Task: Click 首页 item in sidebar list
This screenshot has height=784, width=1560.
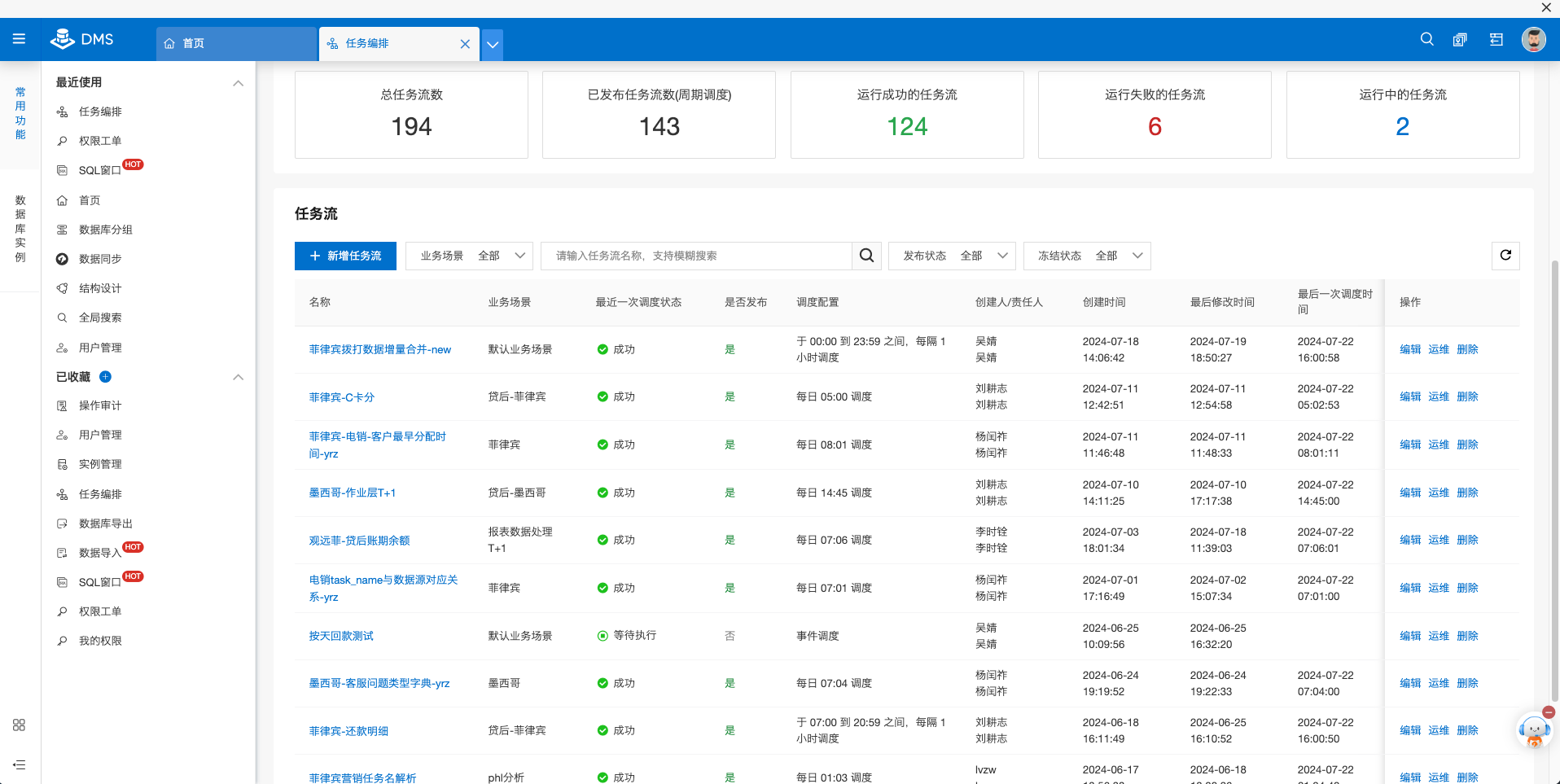Action: pyautogui.click(x=90, y=200)
